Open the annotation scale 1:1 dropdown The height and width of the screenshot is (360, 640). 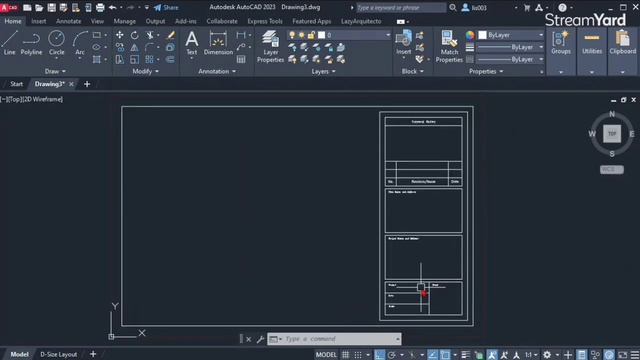pos(531,355)
